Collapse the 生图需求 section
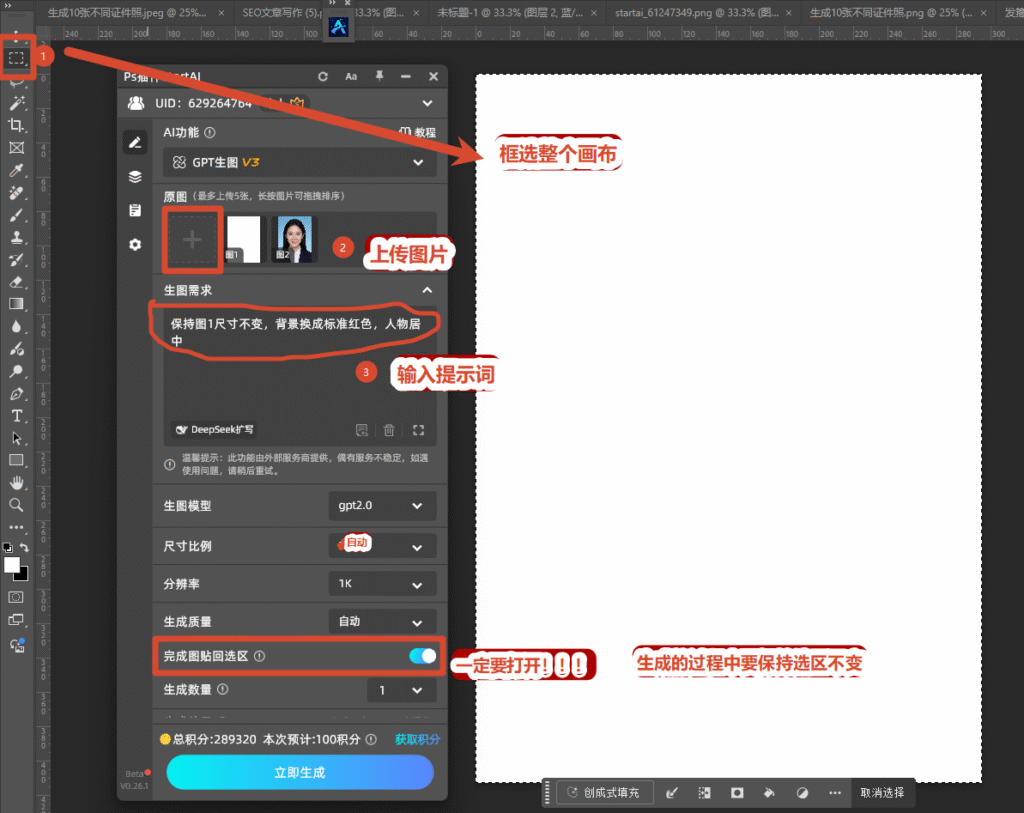The height and width of the screenshot is (813, 1024). 427,290
